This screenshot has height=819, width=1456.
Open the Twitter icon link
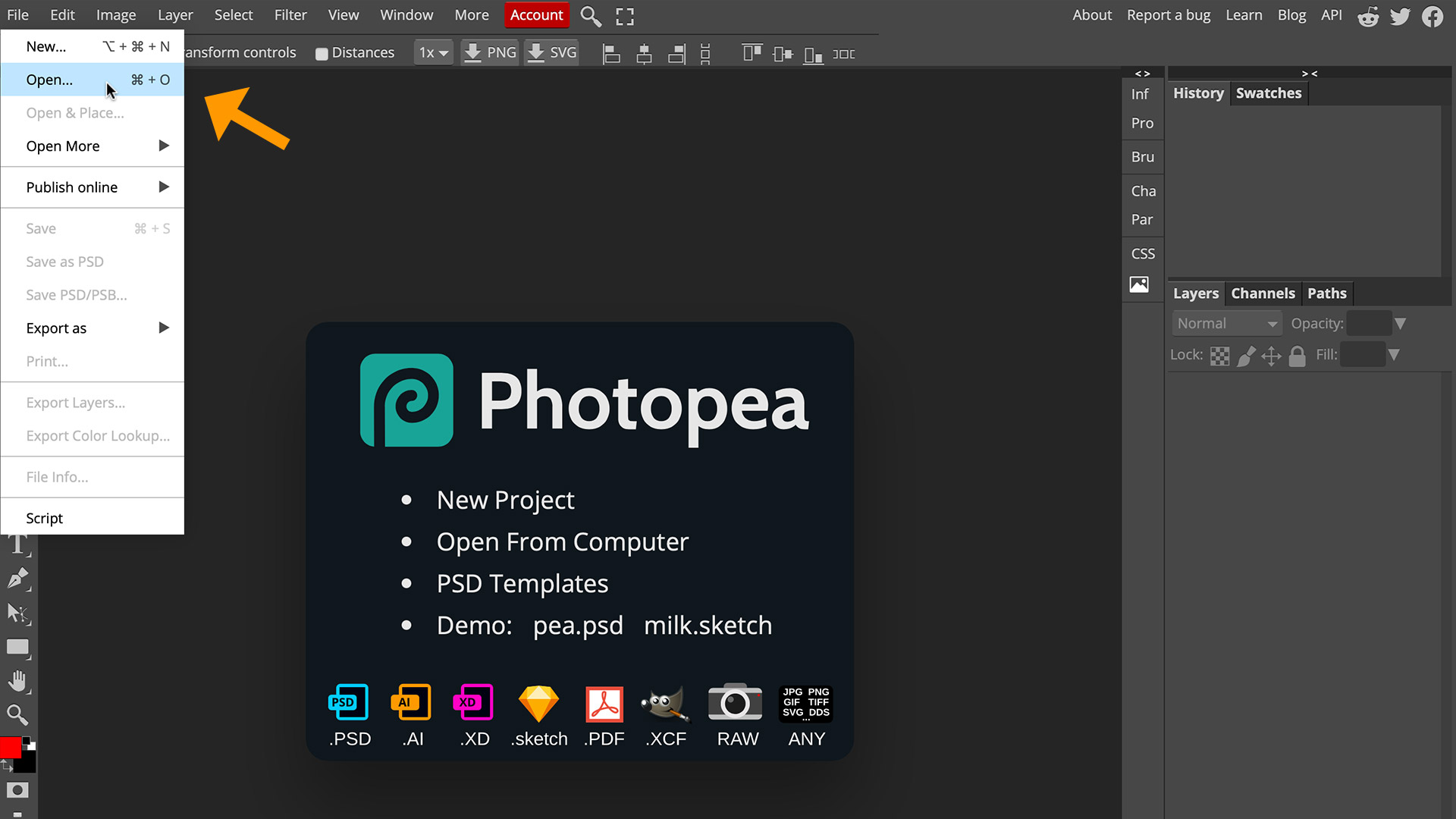(x=1400, y=16)
